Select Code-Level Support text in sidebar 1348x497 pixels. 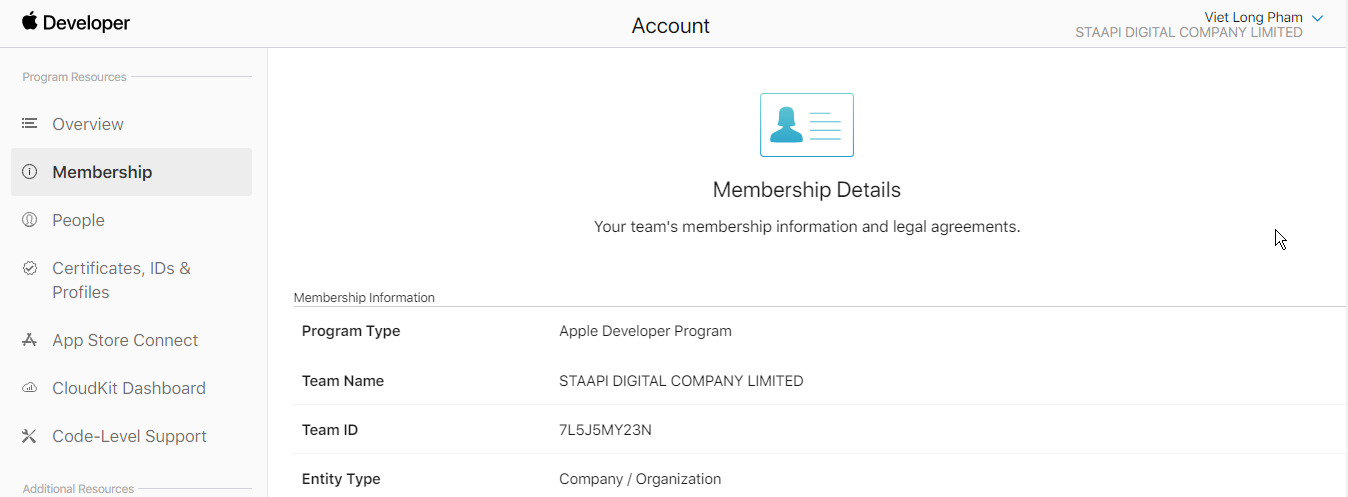coord(129,436)
